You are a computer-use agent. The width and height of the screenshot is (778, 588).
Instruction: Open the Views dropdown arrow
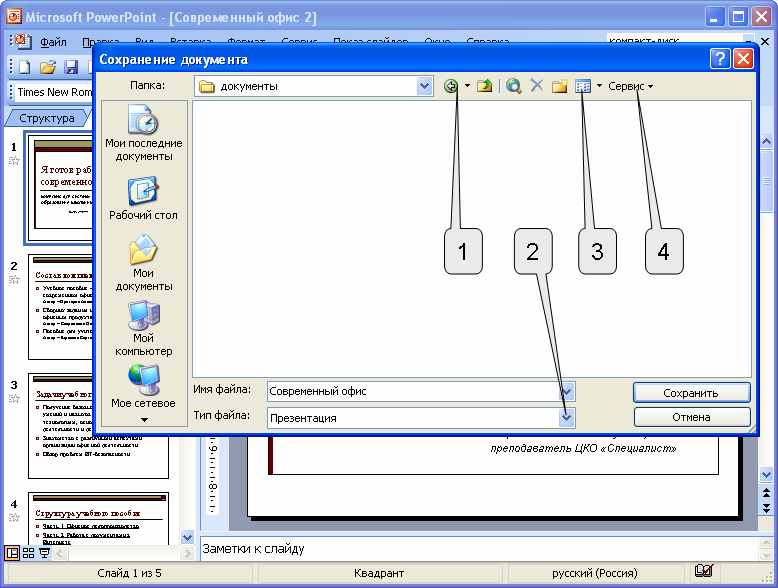[x=599, y=86]
